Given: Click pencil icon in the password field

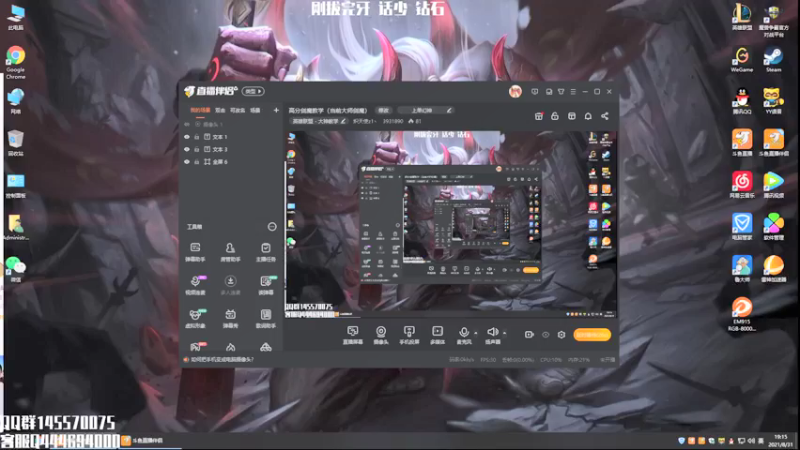Looking at the screenshot, I should click(448, 110).
